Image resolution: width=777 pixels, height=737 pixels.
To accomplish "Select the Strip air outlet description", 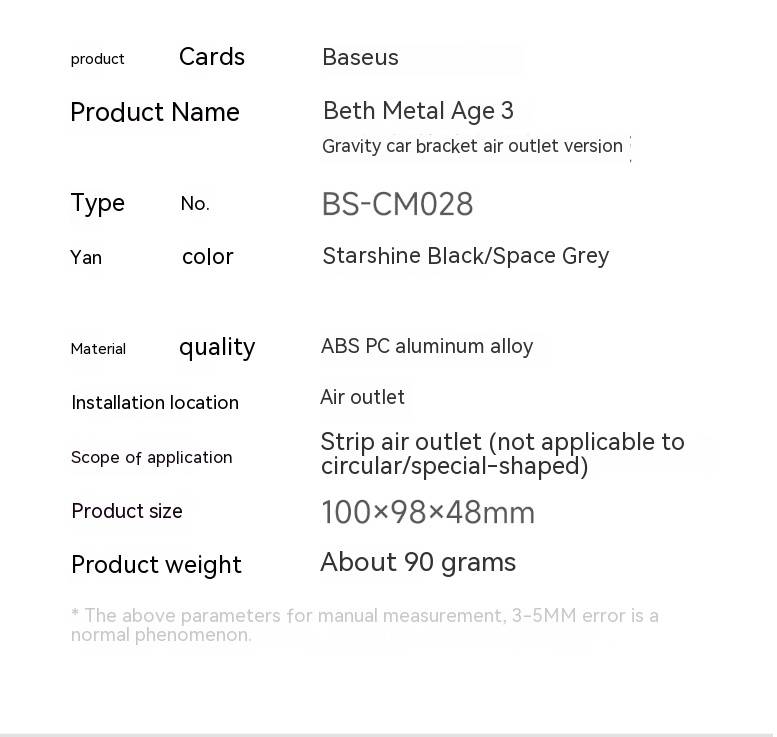I will coord(502,454).
